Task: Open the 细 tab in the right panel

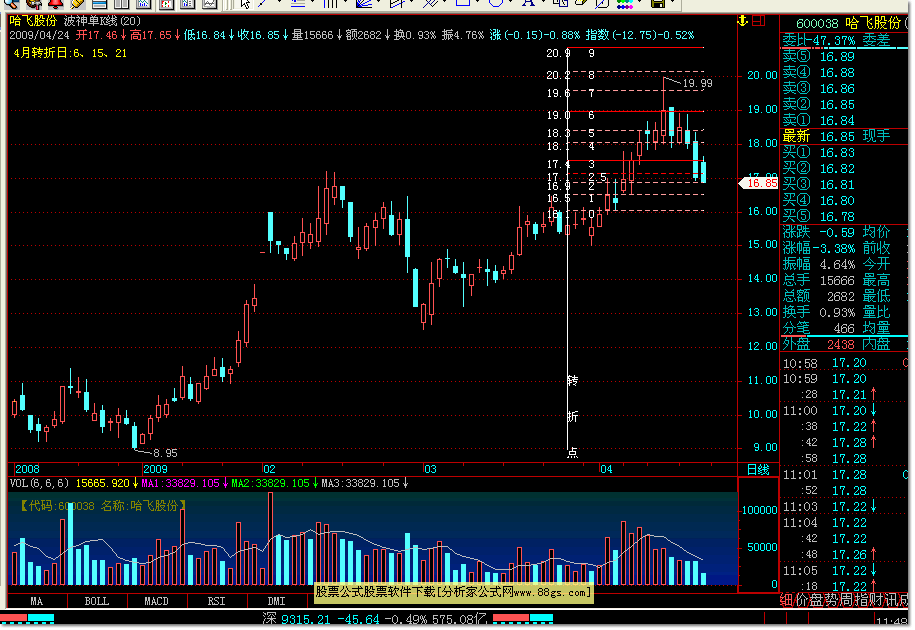Action: pyautogui.click(x=787, y=600)
